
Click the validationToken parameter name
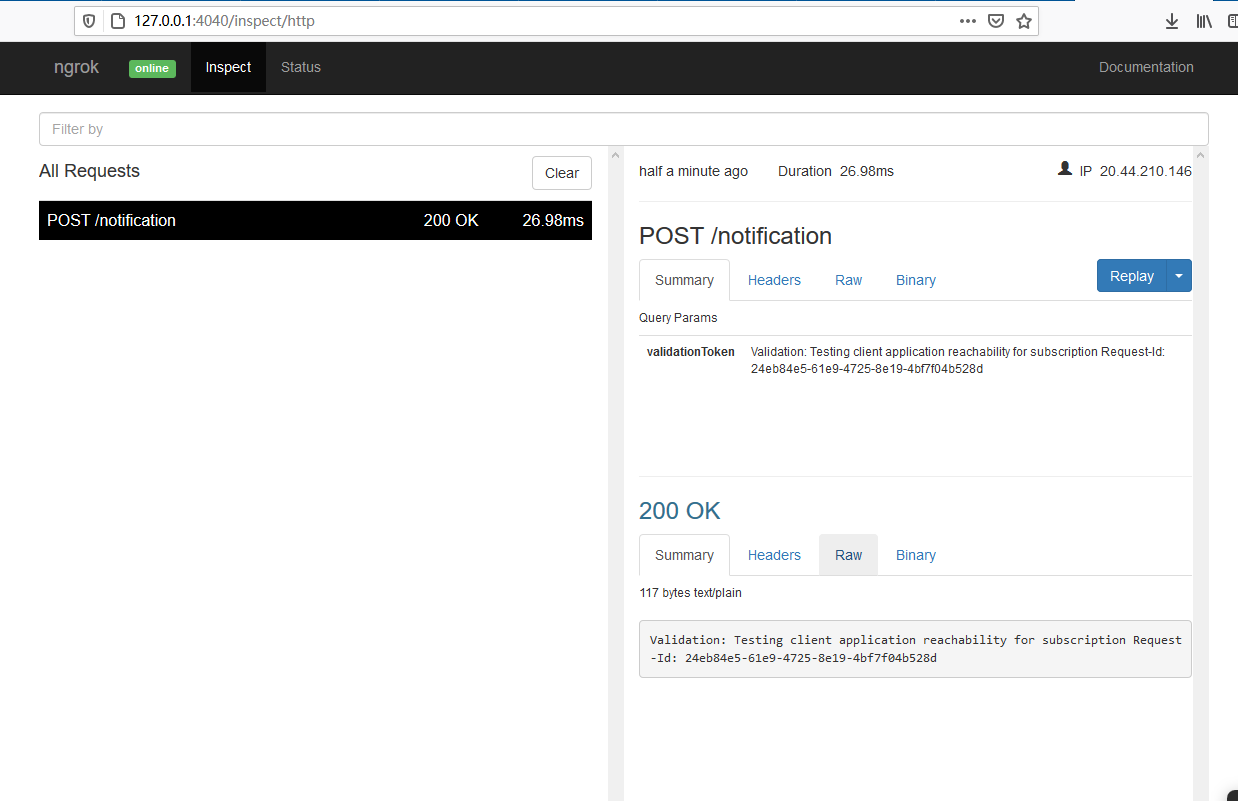pyautogui.click(x=691, y=352)
